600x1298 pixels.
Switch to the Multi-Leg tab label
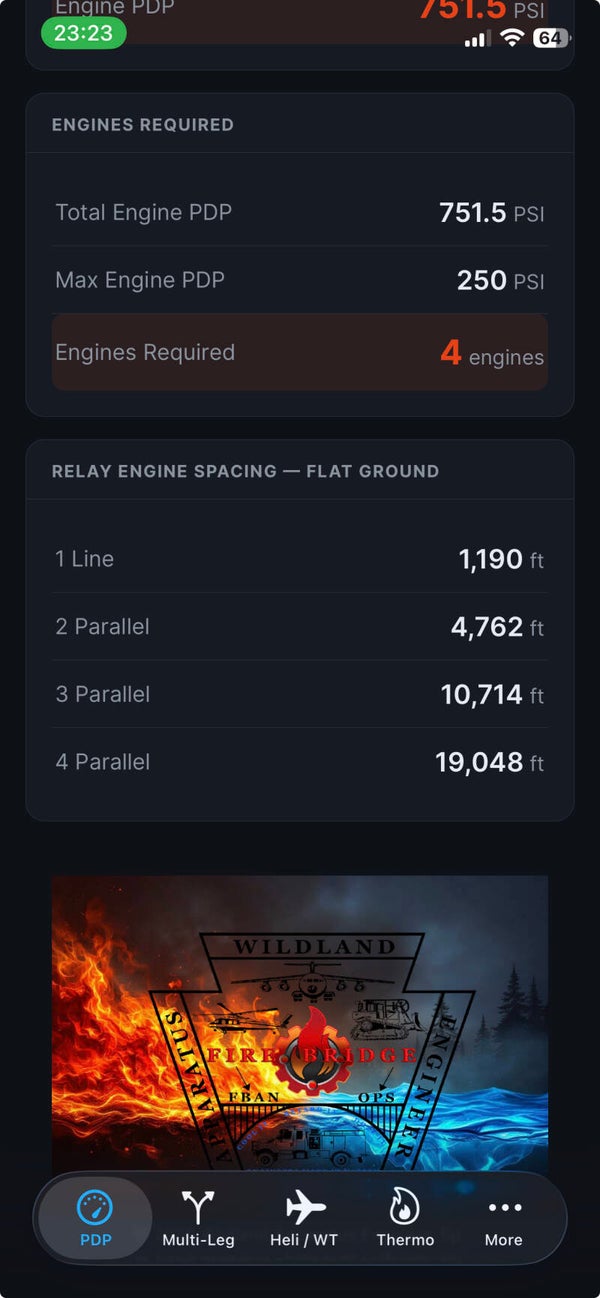tap(198, 1240)
